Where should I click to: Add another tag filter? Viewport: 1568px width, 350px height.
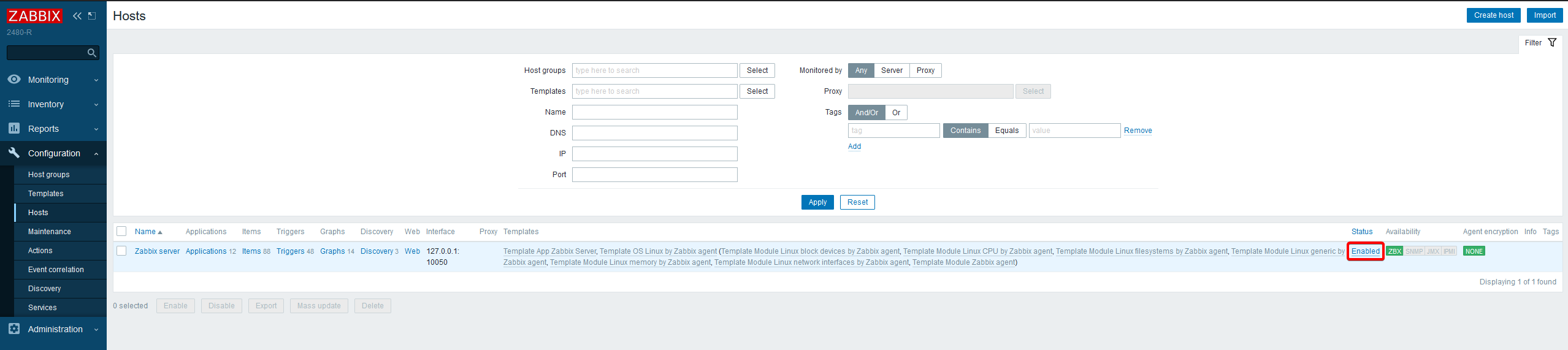tap(854, 146)
